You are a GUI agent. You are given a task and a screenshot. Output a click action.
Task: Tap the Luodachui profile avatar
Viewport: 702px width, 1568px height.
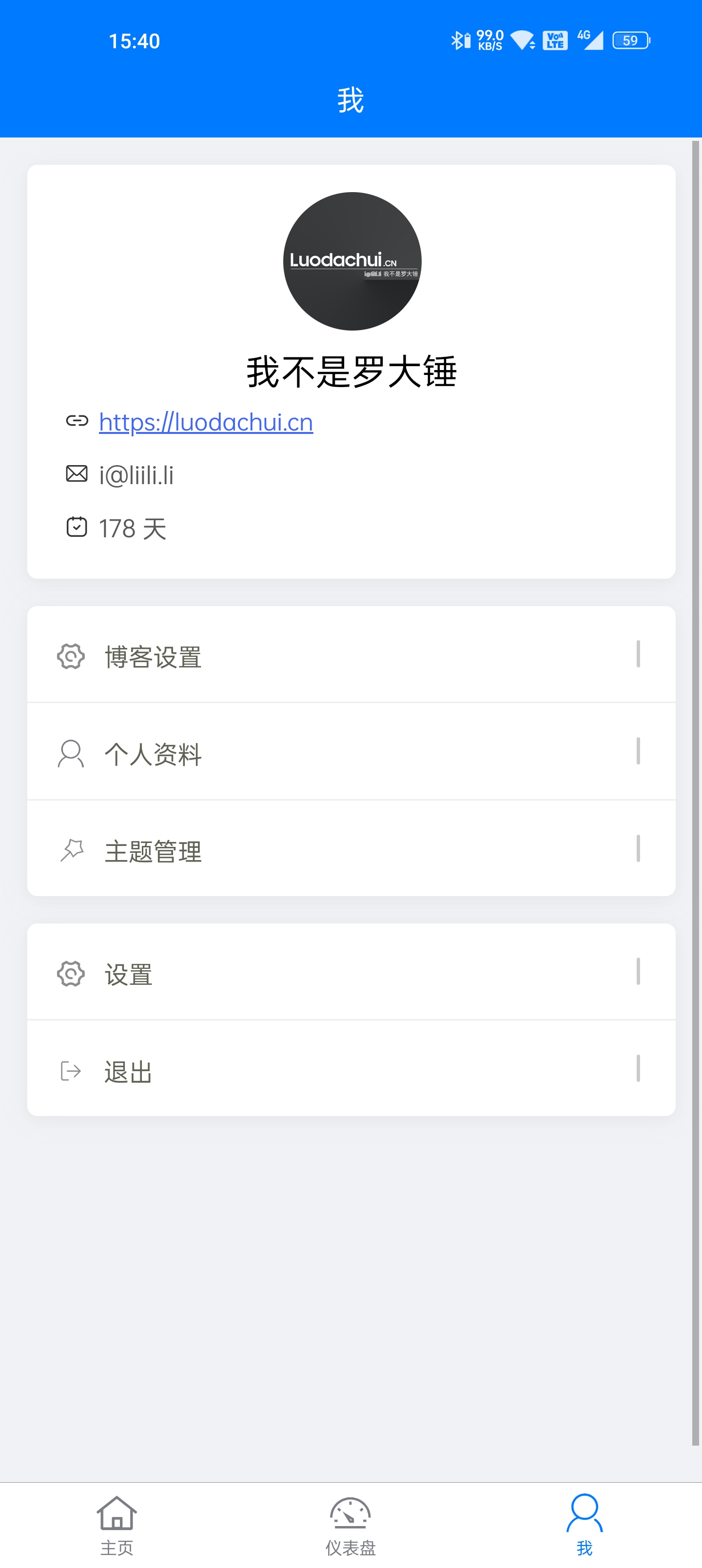[x=352, y=261]
